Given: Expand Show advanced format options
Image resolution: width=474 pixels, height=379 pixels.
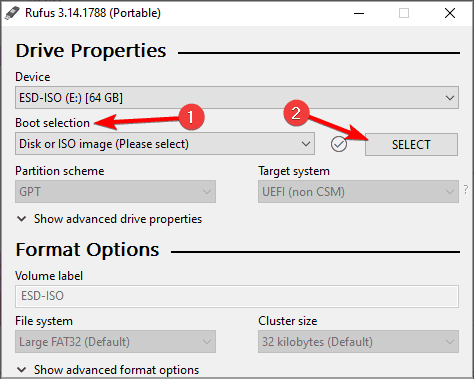Looking at the screenshot, I should click(108, 370).
